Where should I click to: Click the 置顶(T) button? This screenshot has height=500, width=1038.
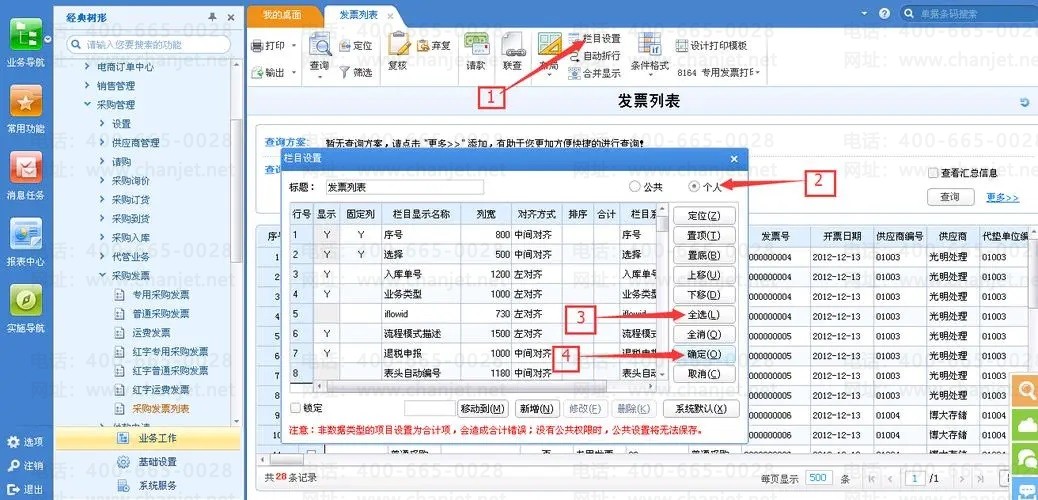coord(704,235)
